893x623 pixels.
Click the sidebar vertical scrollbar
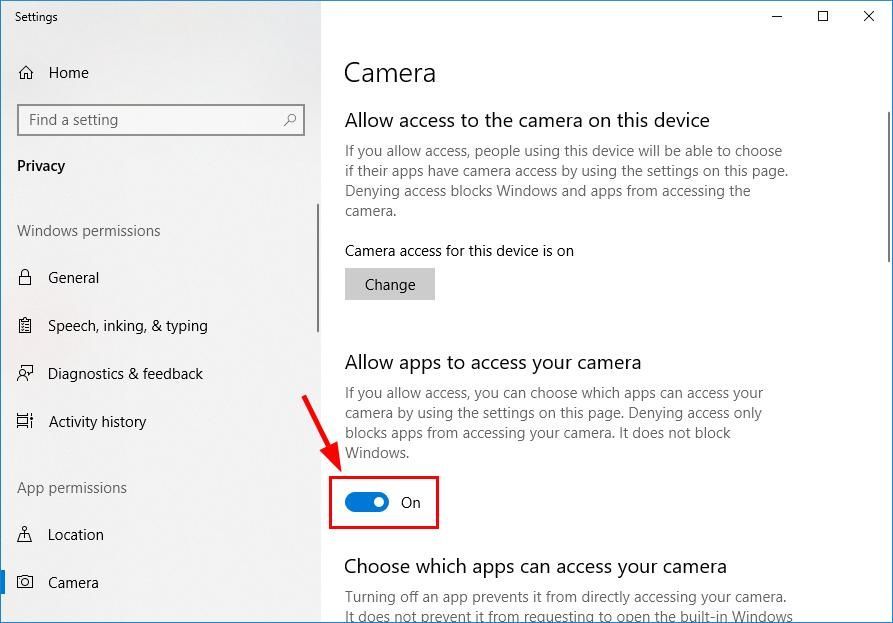(x=318, y=267)
